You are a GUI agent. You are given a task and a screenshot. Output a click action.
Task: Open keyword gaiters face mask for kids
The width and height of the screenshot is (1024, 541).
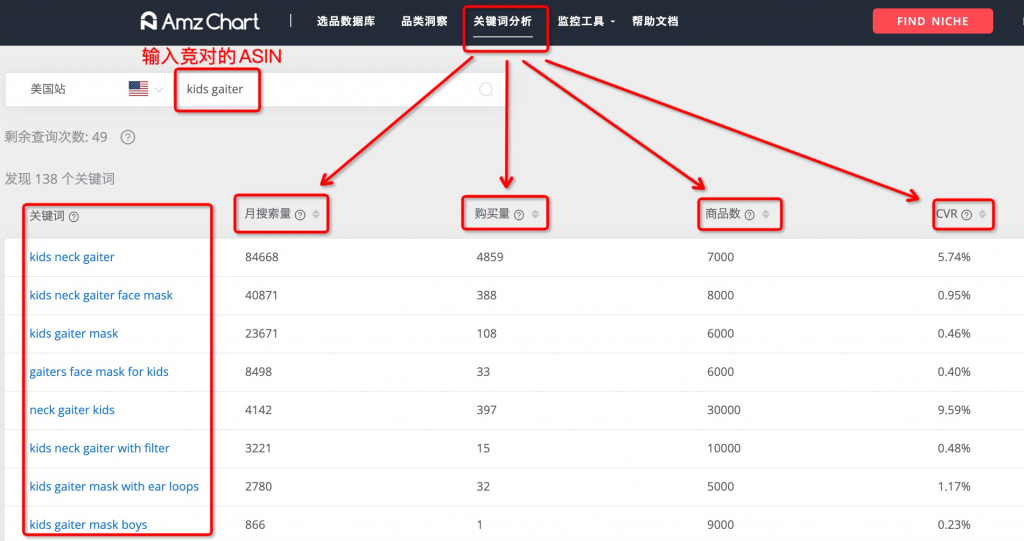pos(99,372)
